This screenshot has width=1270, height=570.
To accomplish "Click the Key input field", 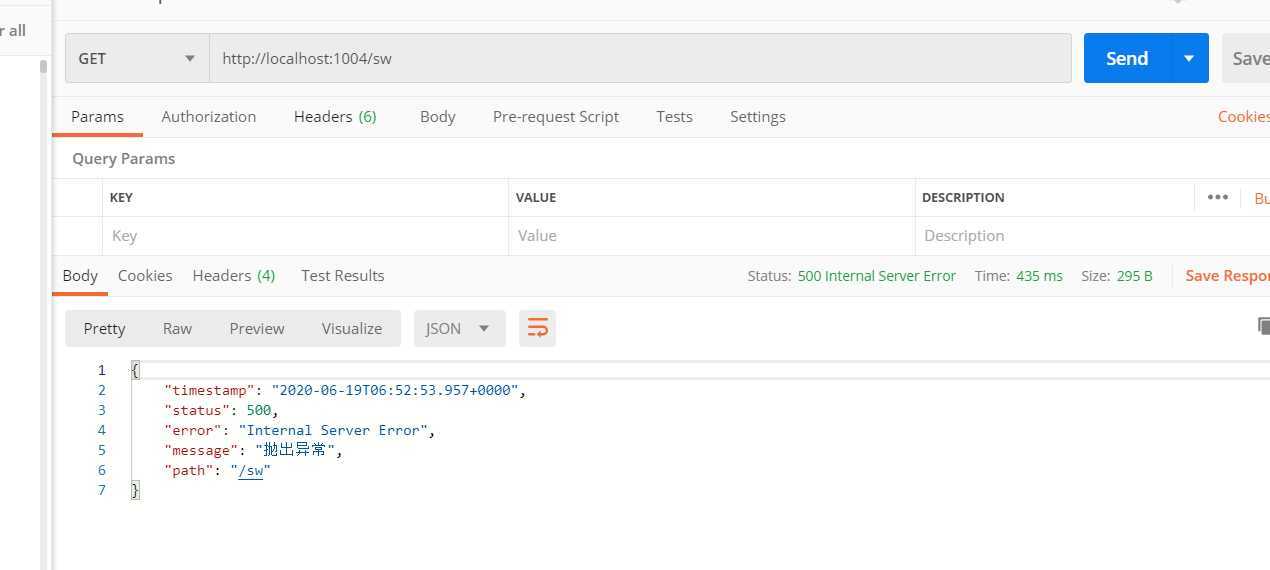I will pos(305,236).
